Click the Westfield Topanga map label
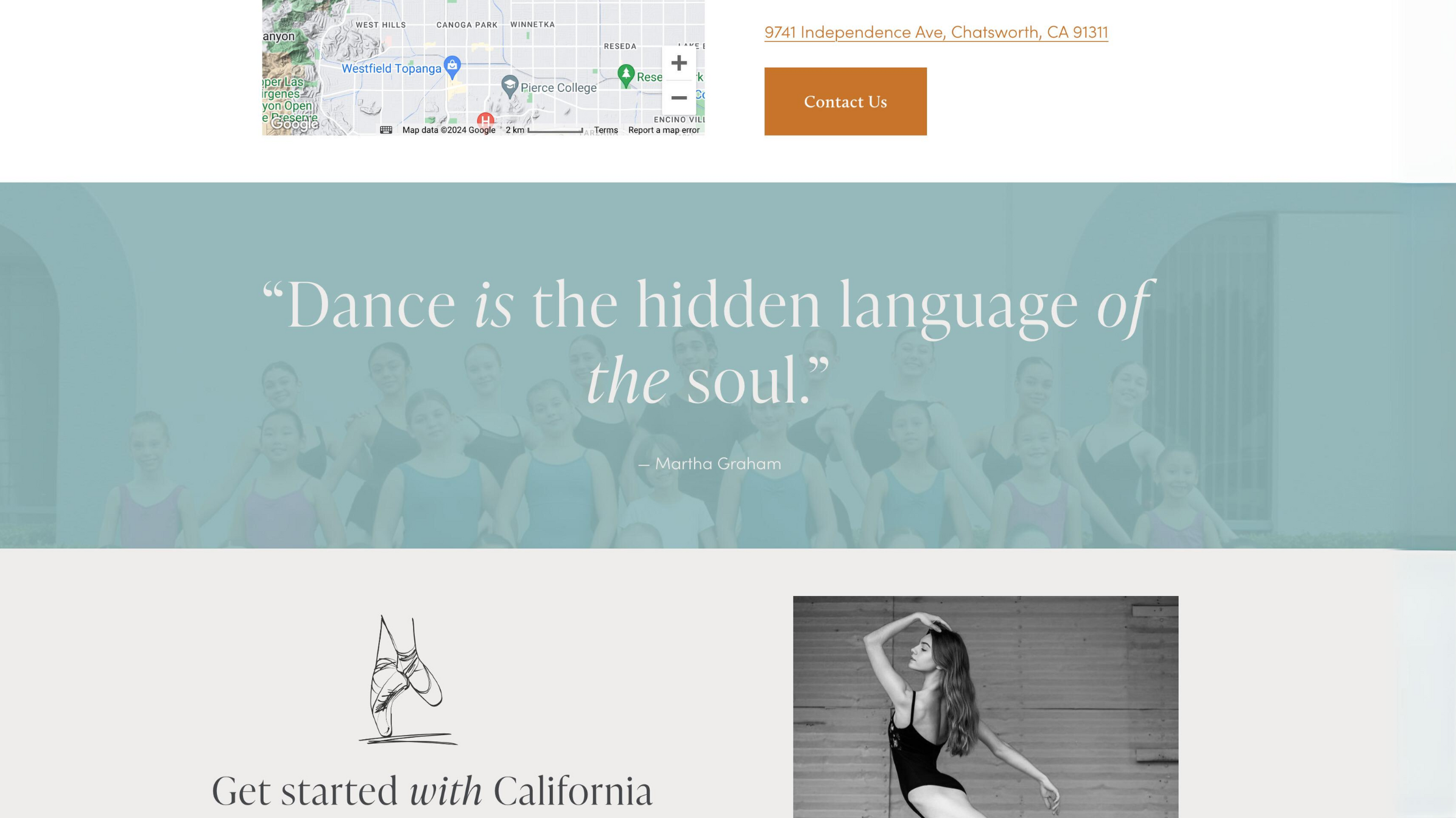 click(392, 68)
